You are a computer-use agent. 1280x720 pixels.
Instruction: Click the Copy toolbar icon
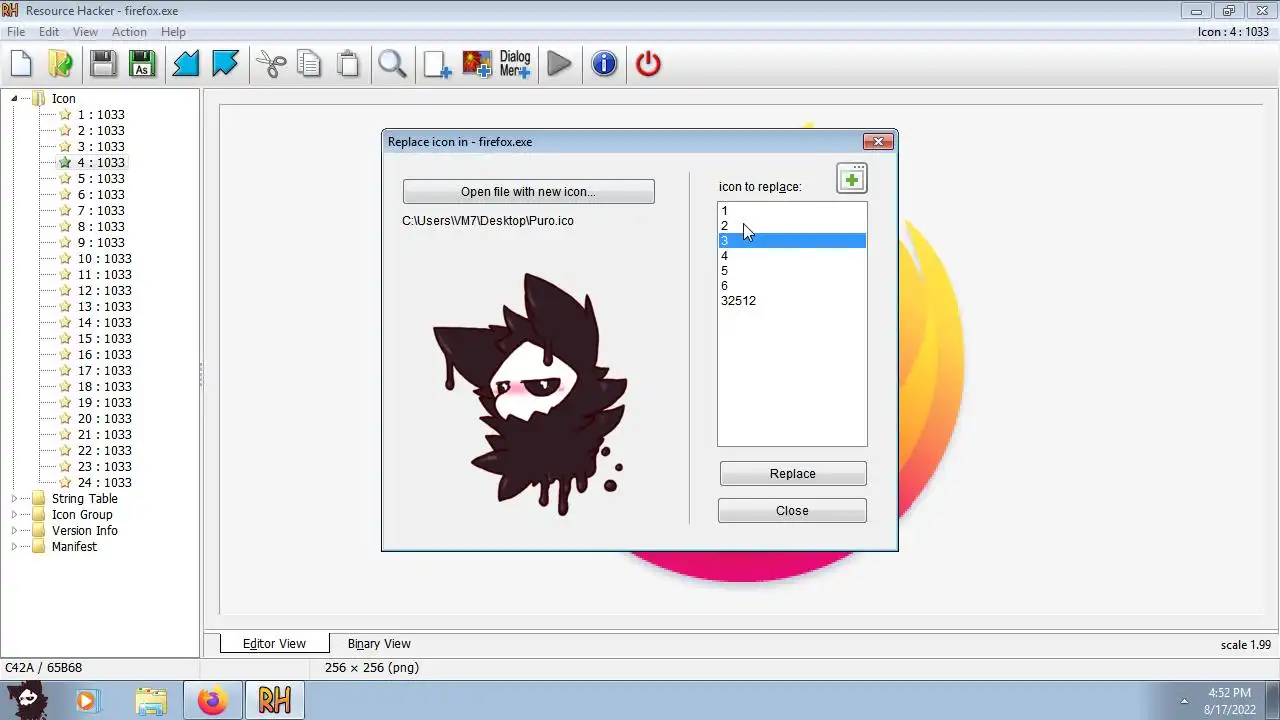309,64
